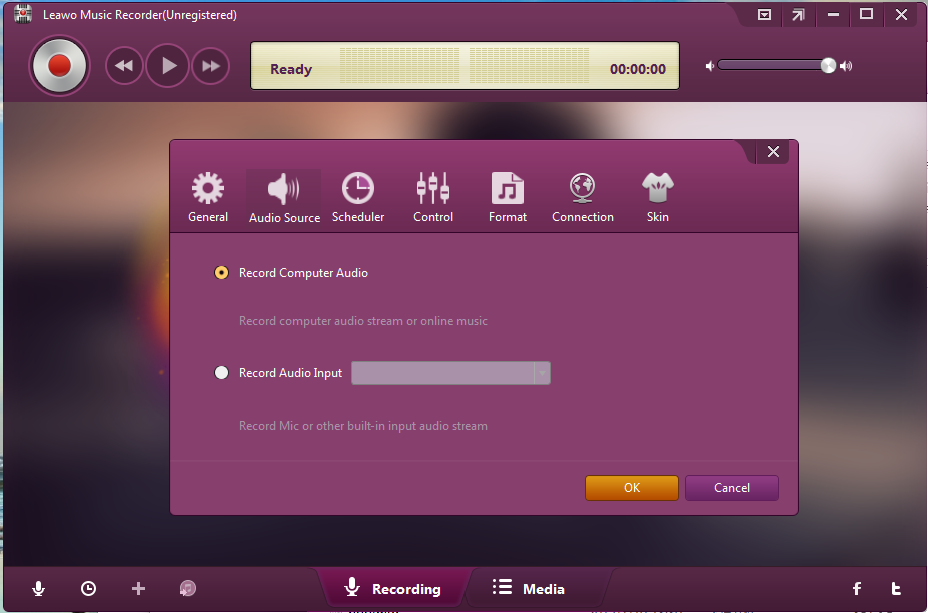Open the Scheduler clock settings
The height and width of the screenshot is (613, 928).
click(x=357, y=196)
